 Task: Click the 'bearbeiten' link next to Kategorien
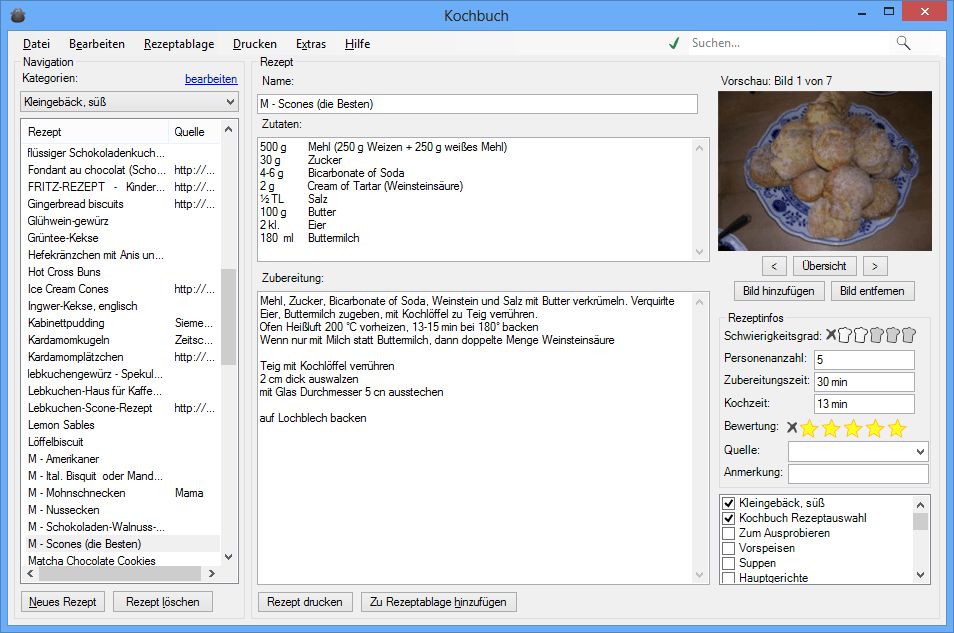[211, 79]
